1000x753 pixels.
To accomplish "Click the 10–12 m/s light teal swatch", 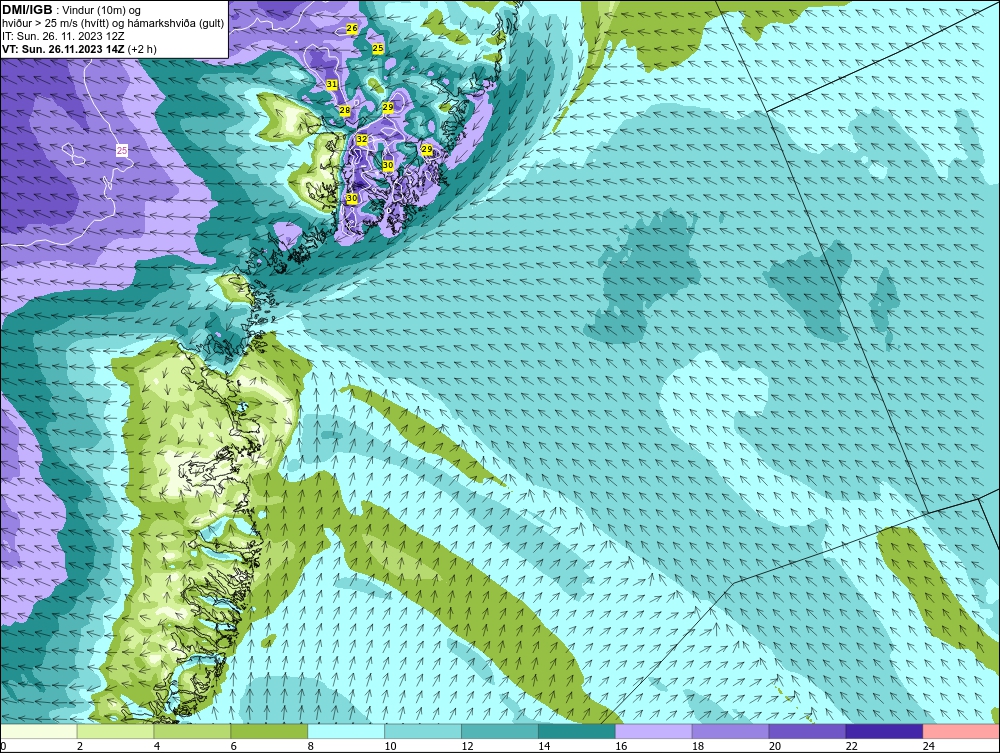I will click(423, 731).
